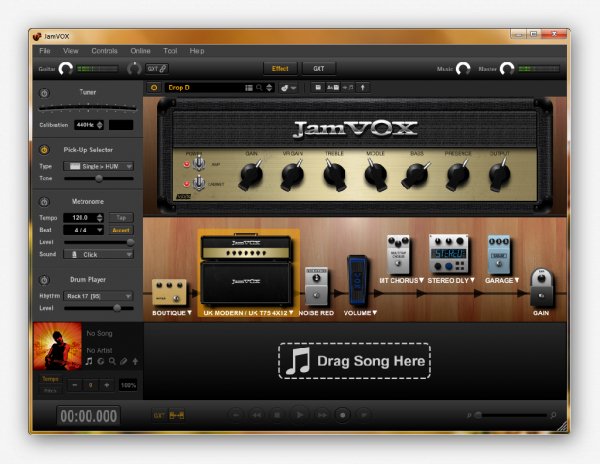Open the Tool menu
The height and width of the screenshot is (464, 600).
click(170, 51)
